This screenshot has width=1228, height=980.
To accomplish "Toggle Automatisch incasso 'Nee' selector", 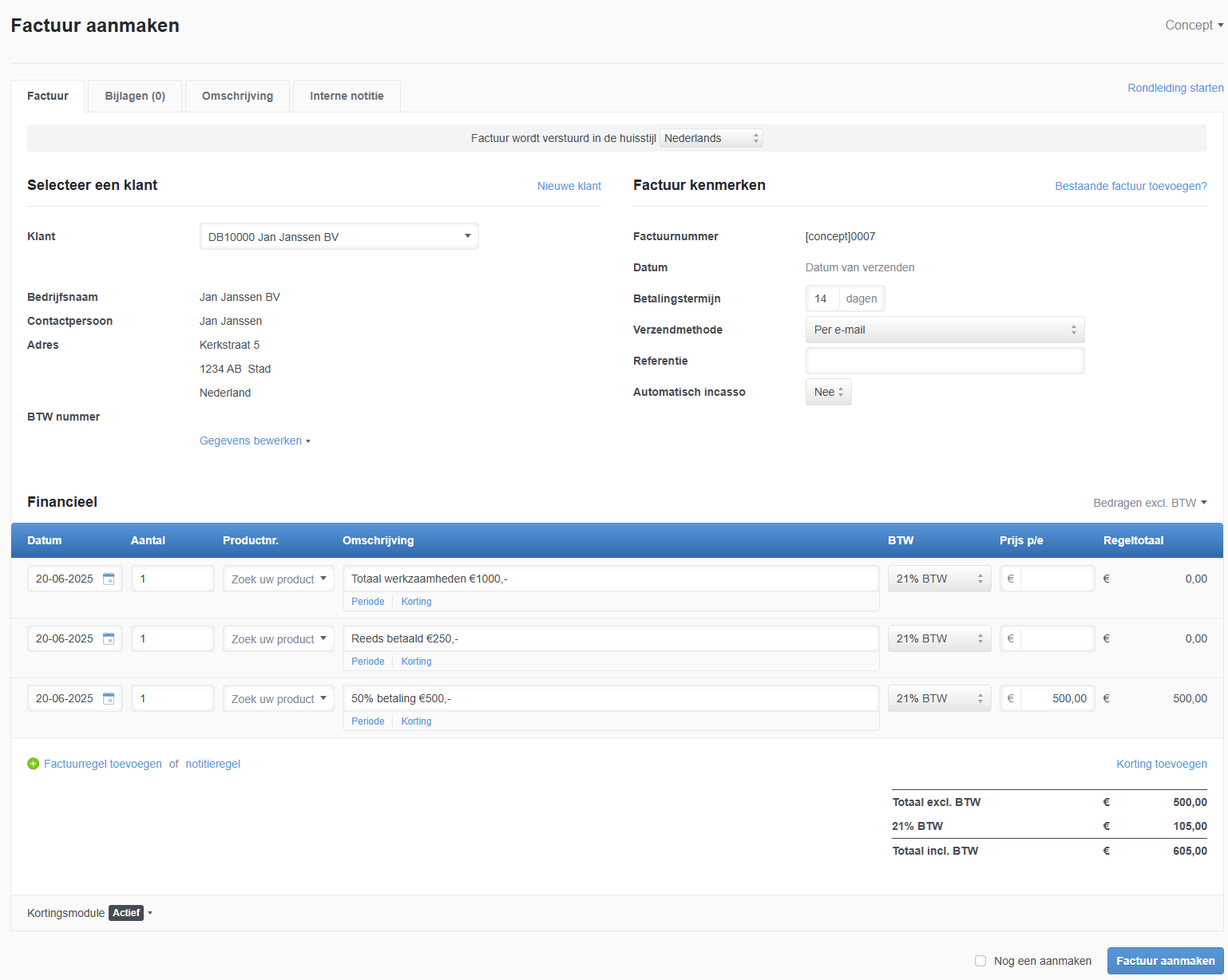I will click(x=828, y=392).
